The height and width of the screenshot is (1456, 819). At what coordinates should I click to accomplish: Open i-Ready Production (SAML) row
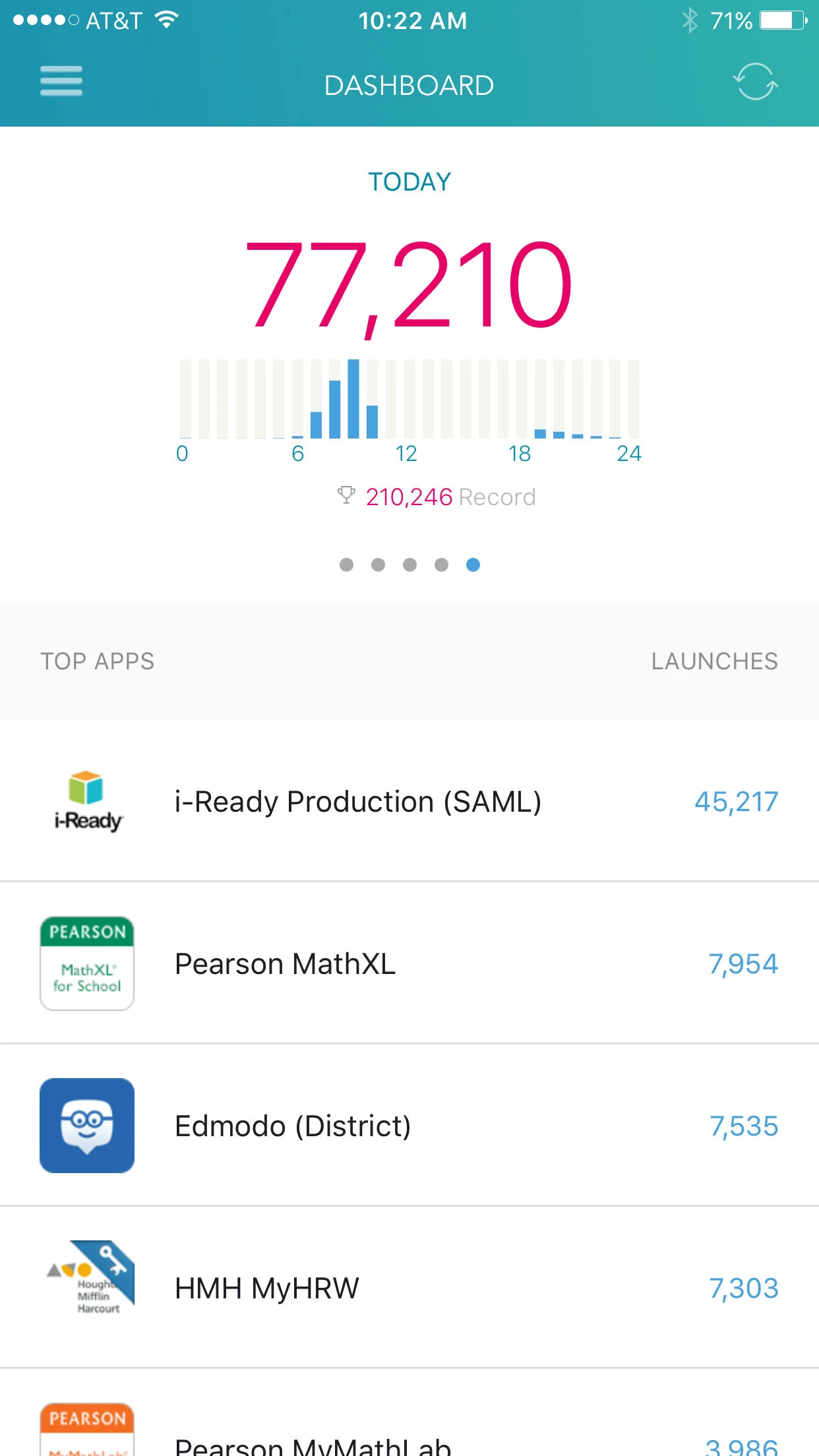point(409,801)
